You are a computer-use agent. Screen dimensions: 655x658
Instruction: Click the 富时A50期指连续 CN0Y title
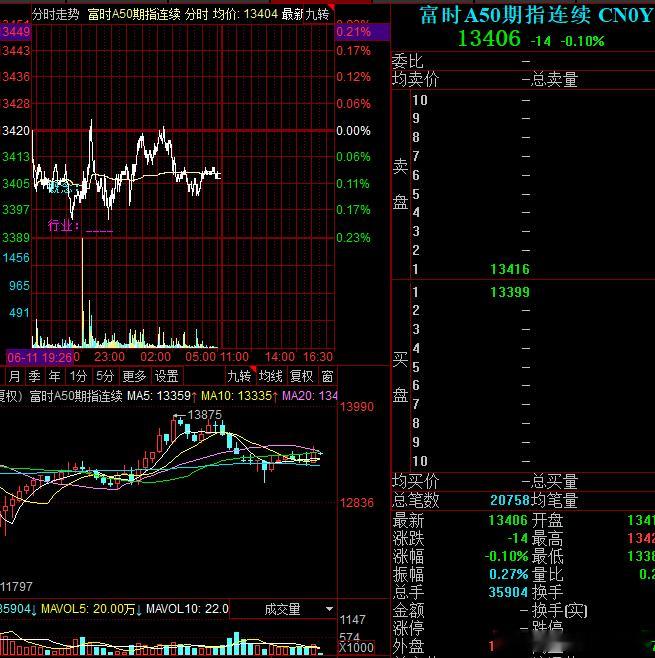click(537, 16)
